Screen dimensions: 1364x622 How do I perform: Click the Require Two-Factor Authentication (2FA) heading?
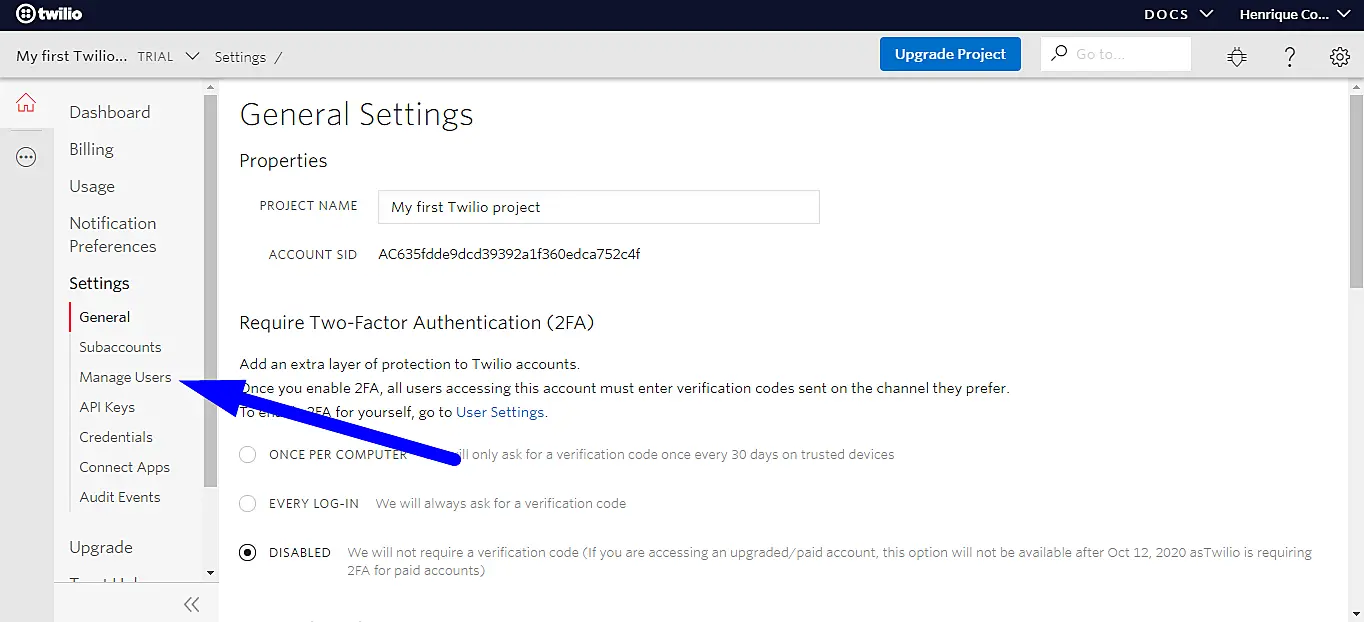(x=417, y=322)
